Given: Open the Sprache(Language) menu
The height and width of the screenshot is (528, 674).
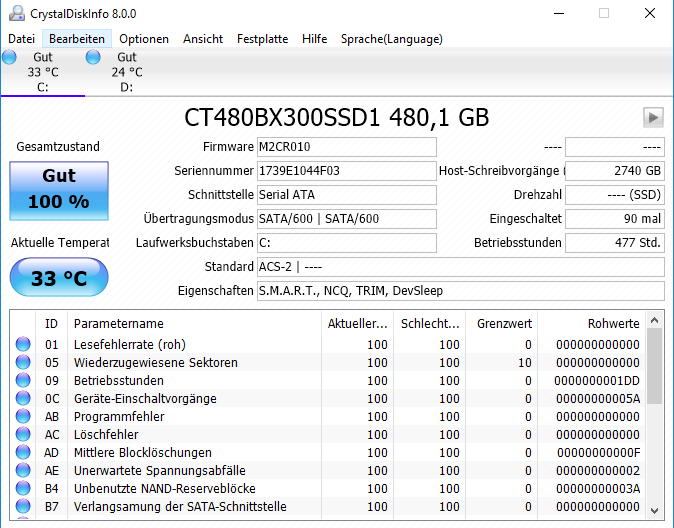Looking at the screenshot, I should [x=392, y=39].
